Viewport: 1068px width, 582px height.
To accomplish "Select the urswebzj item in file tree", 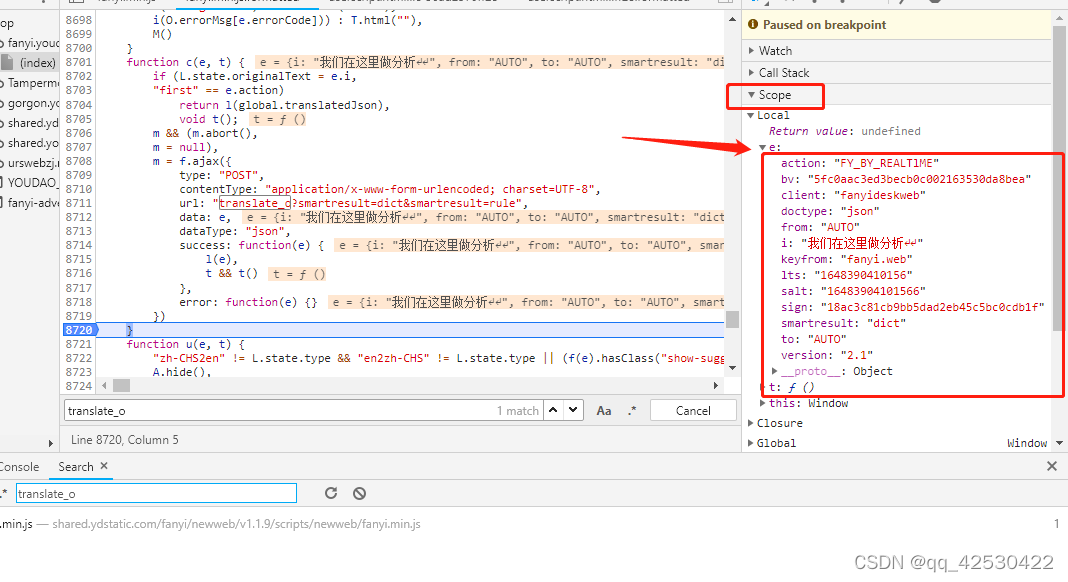I will point(31,163).
